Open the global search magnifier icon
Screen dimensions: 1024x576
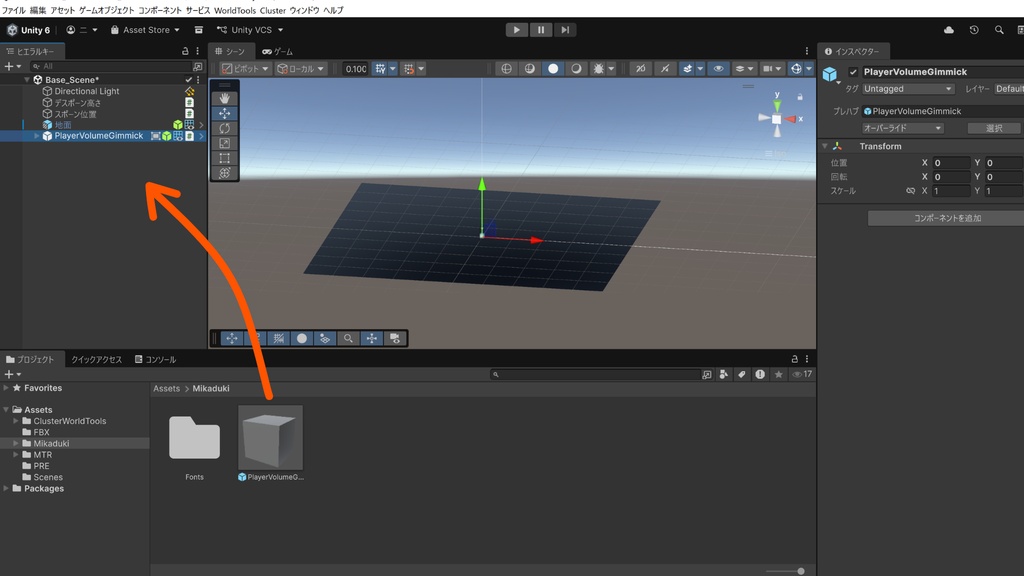pyautogui.click(x=999, y=30)
